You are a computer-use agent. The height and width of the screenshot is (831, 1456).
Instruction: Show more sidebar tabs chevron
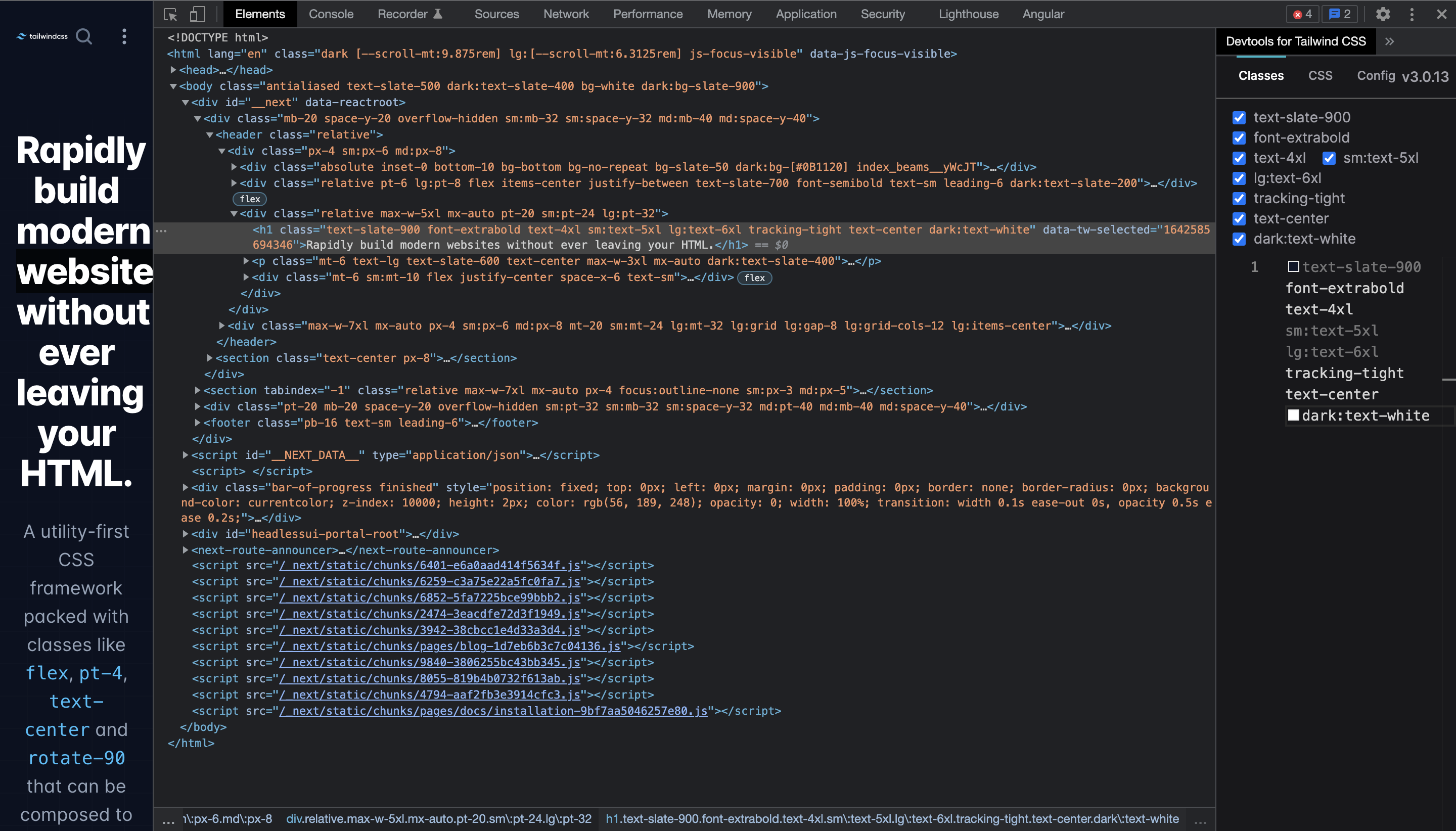pos(1389,41)
